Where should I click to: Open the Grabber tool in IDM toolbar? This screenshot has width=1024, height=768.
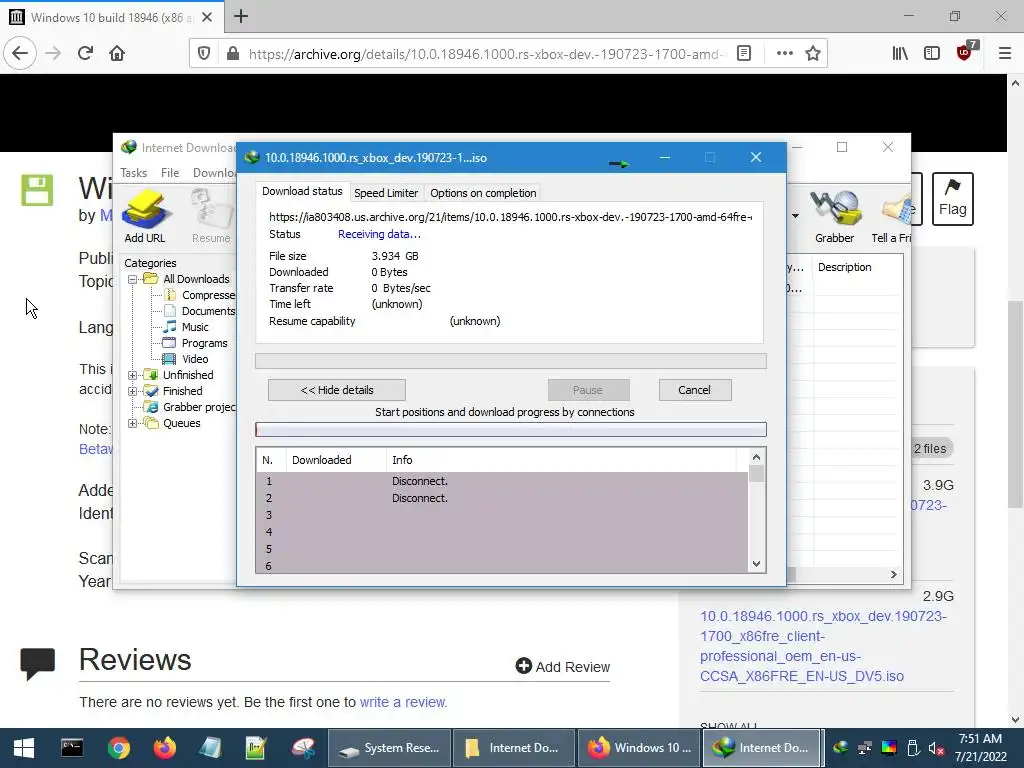(834, 216)
